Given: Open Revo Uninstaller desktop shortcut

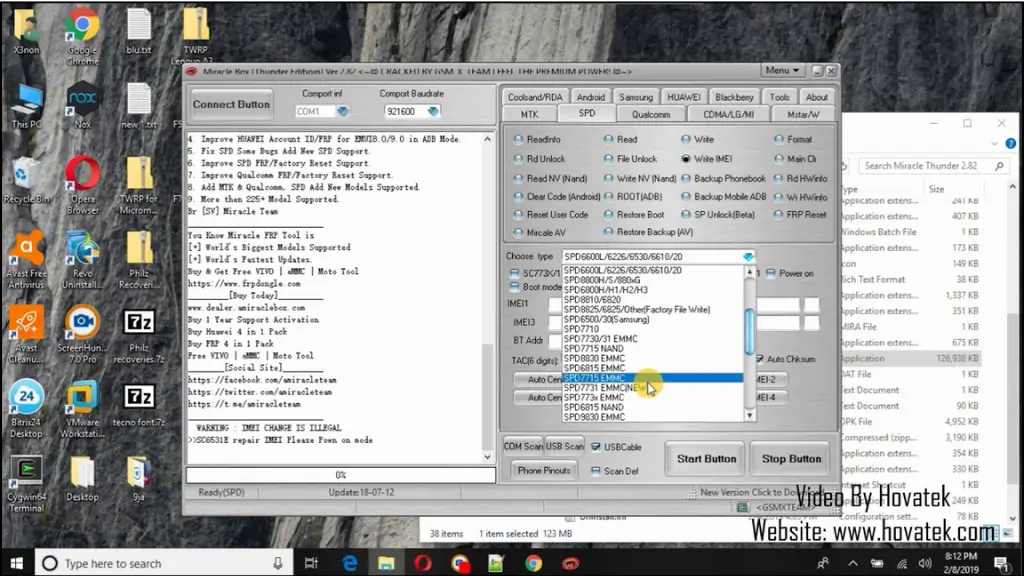Looking at the screenshot, I should click(82, 260).
